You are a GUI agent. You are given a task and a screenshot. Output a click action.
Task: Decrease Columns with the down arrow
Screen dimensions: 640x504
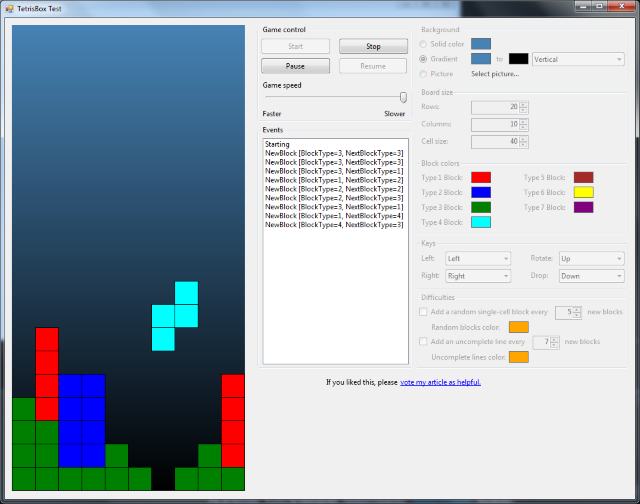[523, 127]
